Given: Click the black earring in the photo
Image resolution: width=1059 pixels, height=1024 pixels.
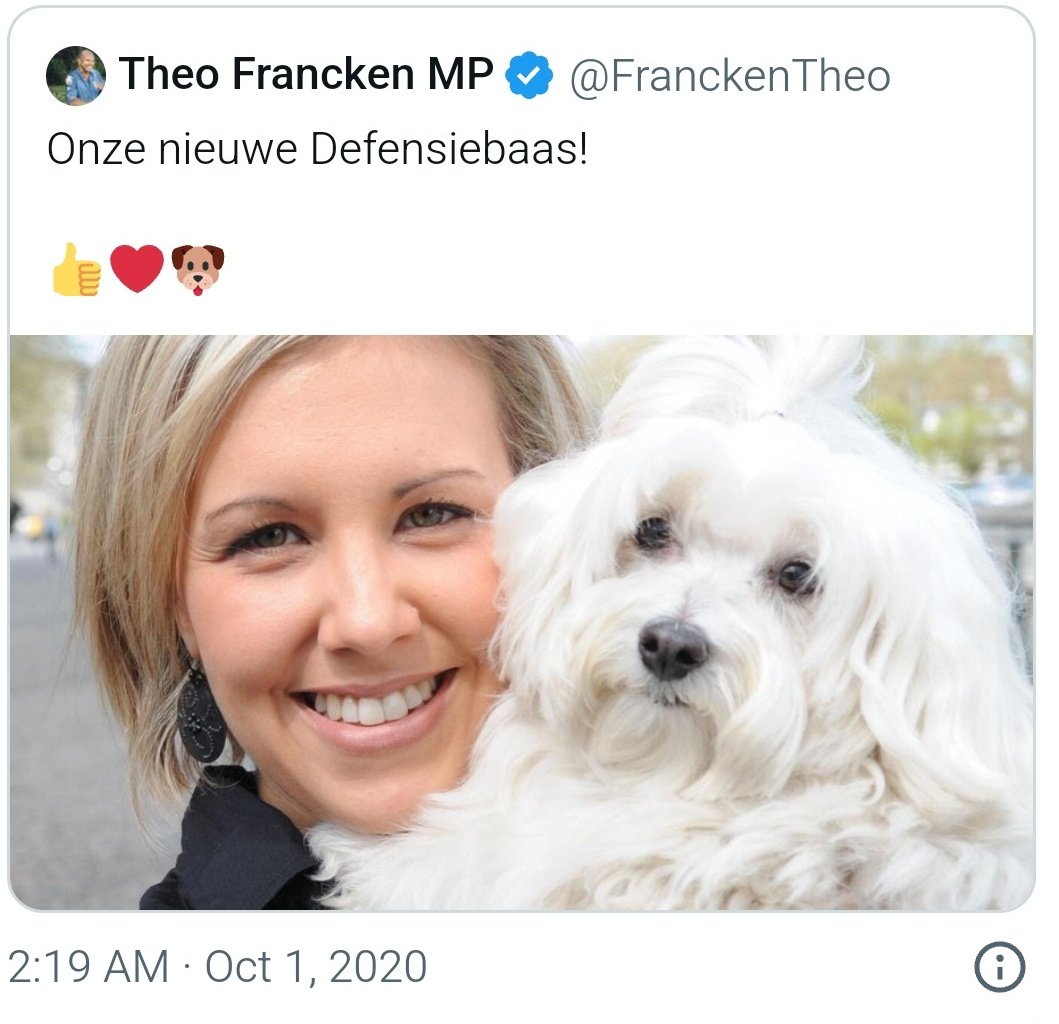Looking at the screenshot, I should click(x=201, y=716).
